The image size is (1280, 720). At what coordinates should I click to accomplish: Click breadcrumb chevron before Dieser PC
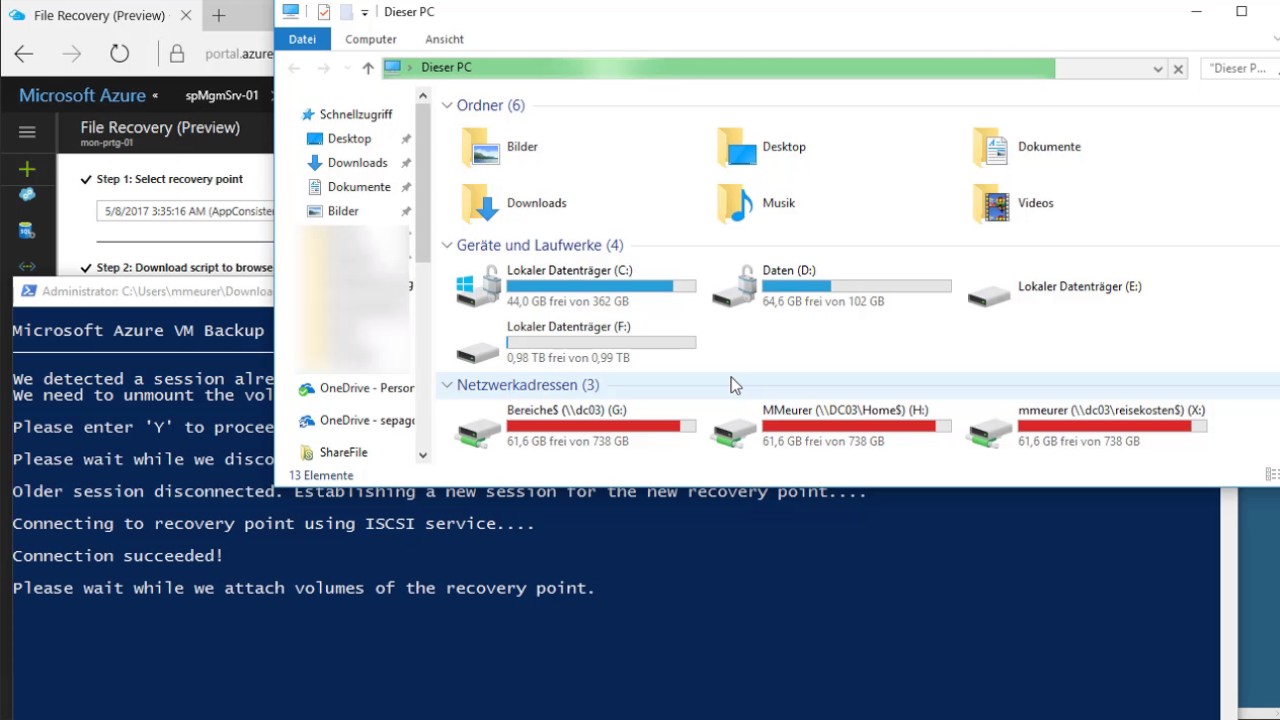point(410,68)
